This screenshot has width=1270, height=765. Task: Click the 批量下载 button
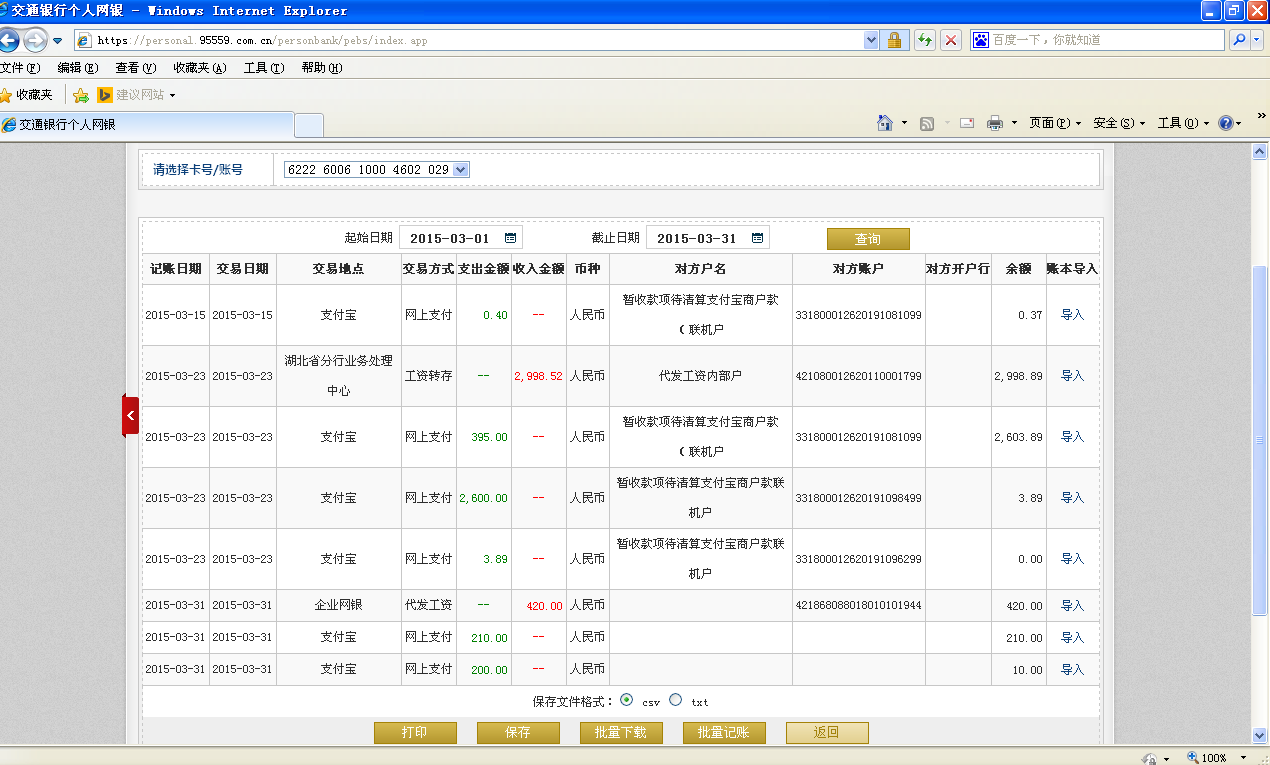pyautogui.click(x=620, y=733)
